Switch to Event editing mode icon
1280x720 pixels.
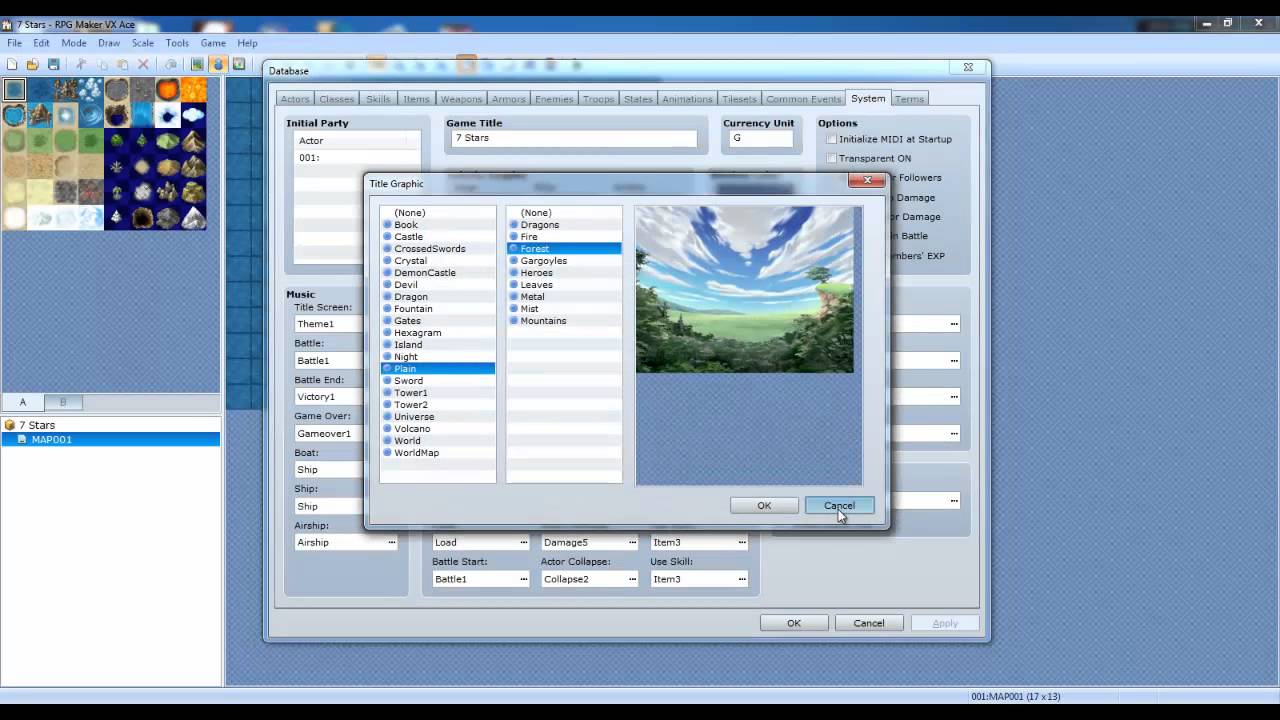point(218,64)
